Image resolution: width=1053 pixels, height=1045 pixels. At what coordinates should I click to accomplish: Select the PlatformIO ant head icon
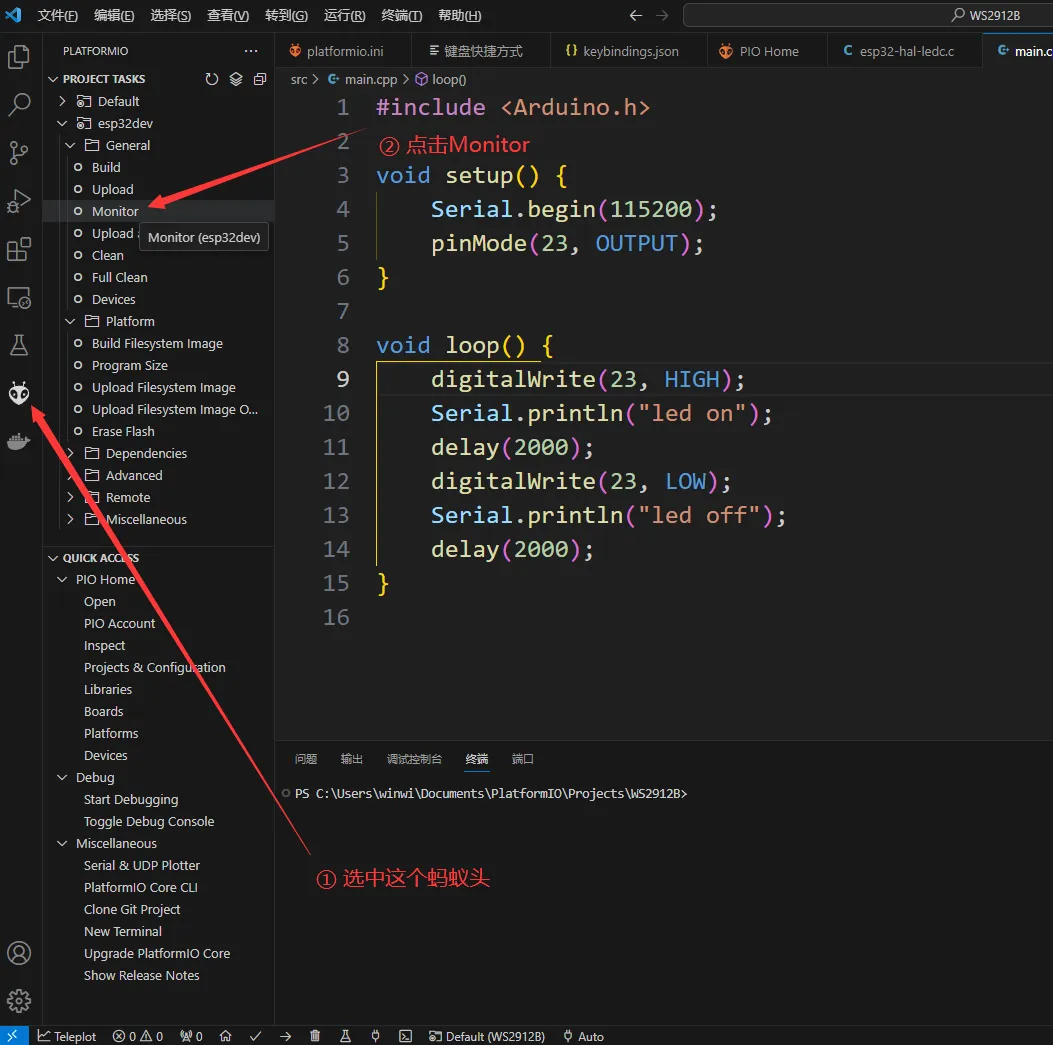coord(19,393)
